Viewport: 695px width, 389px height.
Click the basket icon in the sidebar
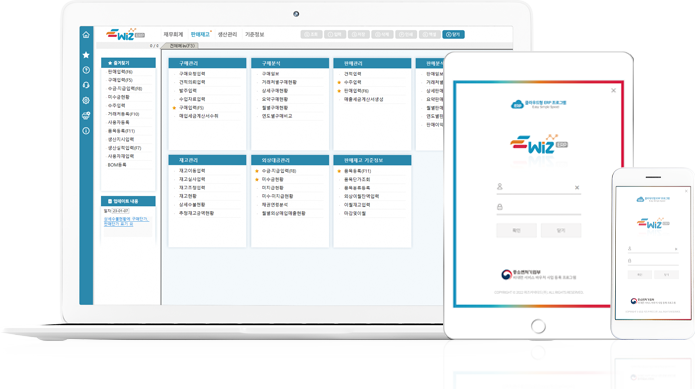click(86, 116)
